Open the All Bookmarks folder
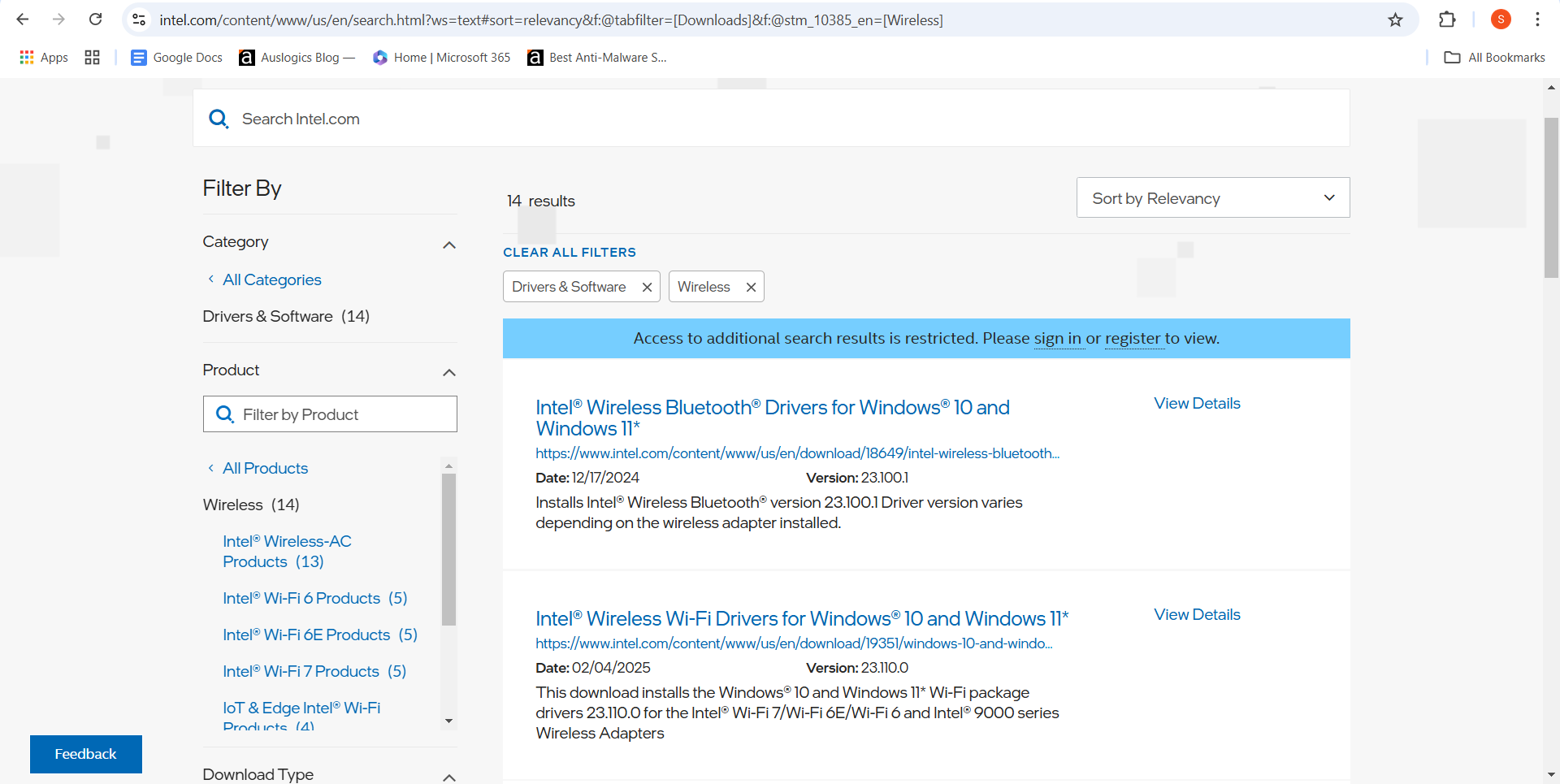This screenshot has height=784, width=1560. tap(1495, 58)
